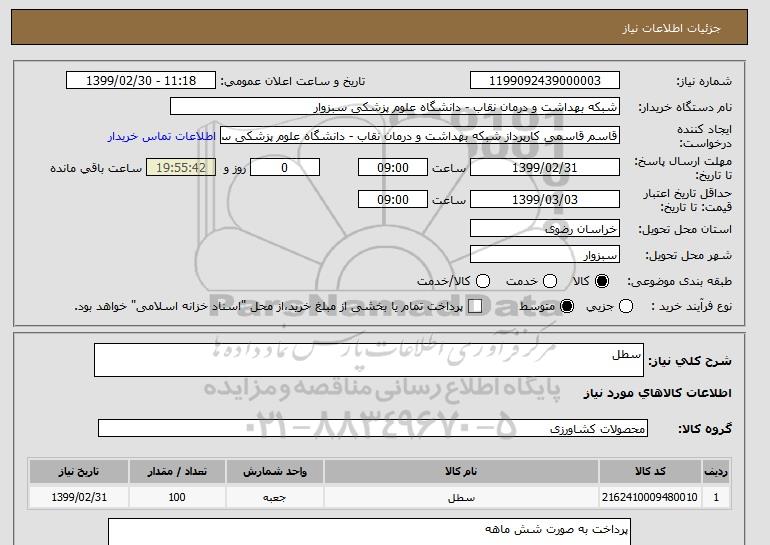770x545 pixels.
Task: Click row number 1 cell
Action: [716, 497]
